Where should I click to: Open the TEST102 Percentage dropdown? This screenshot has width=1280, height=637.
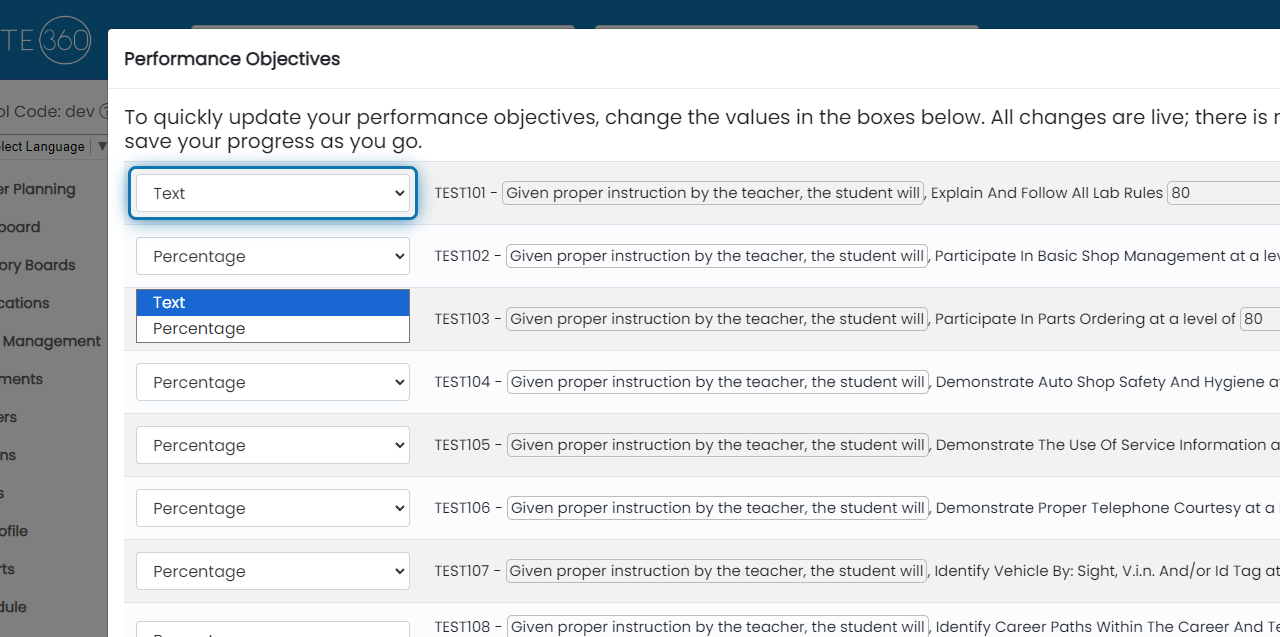pos(272,256)
